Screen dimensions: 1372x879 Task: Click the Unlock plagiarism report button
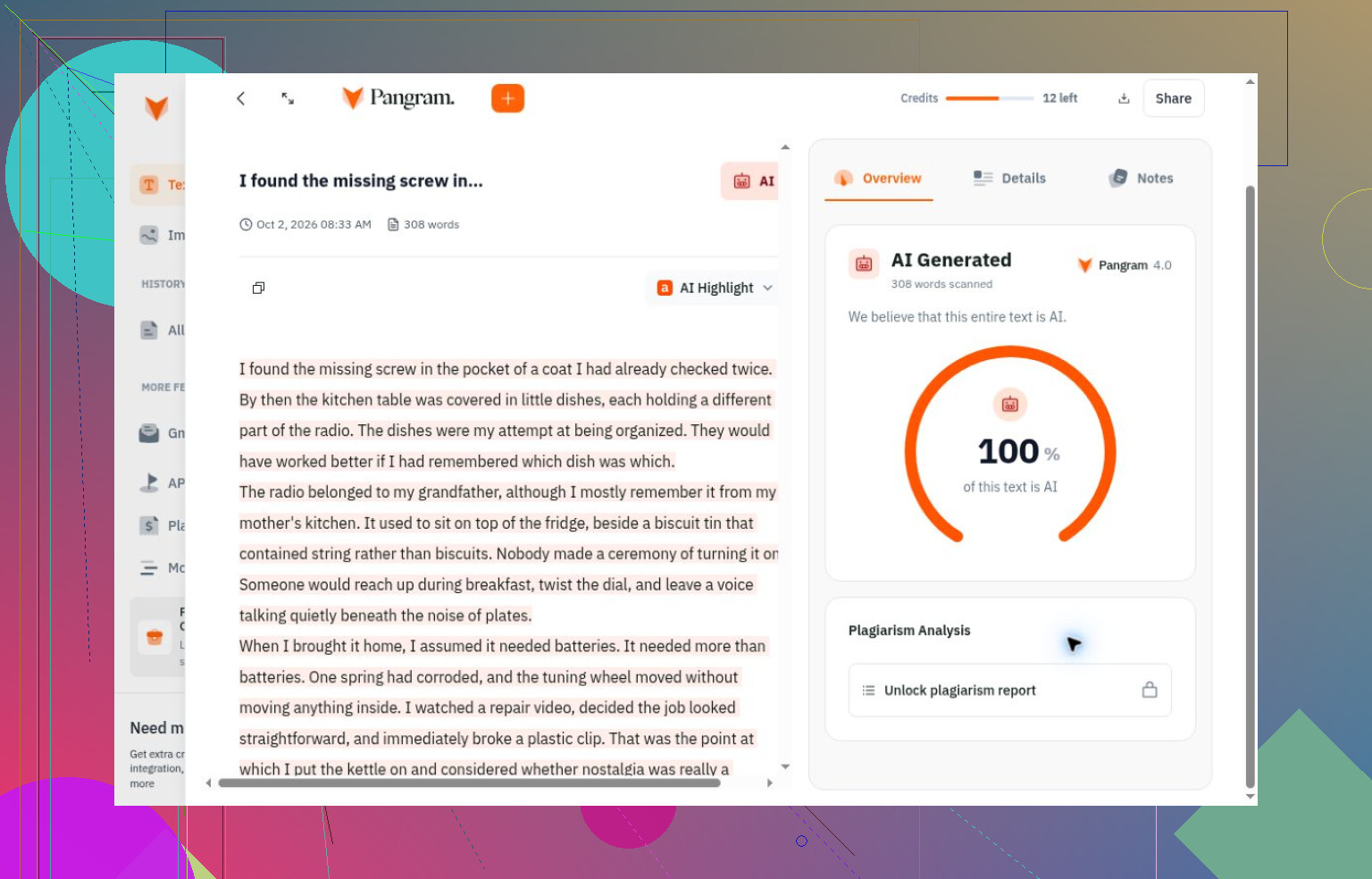[1009, 691]
